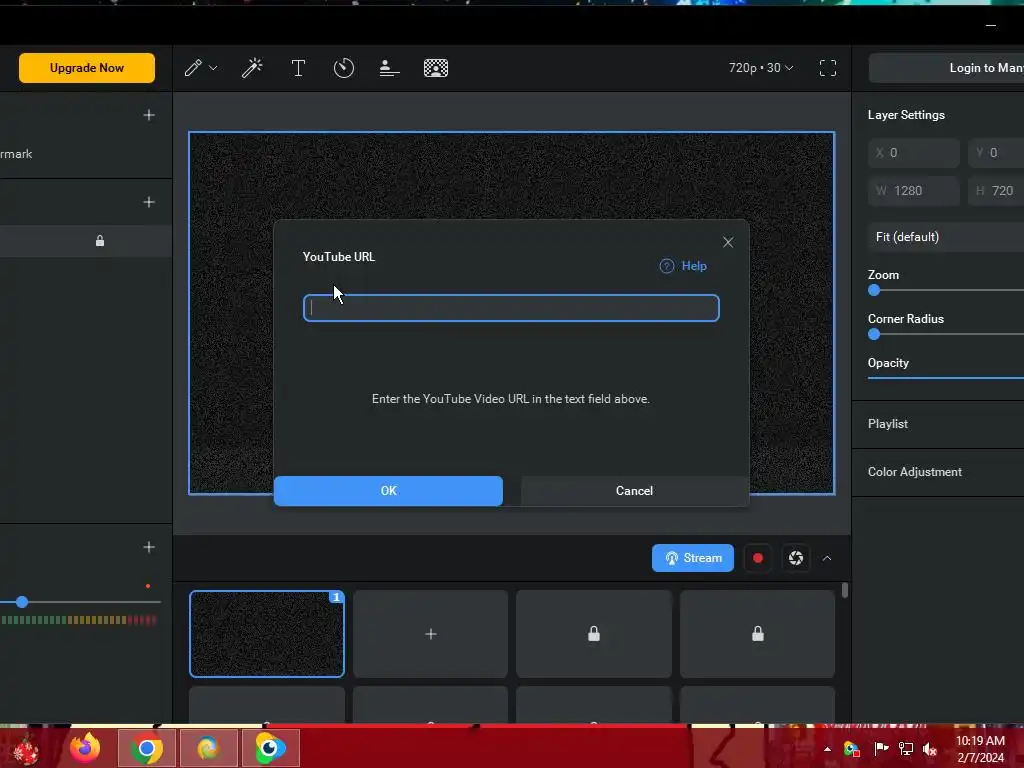This screenshot has height=768, width=1024.
Task: Open the lower third tool
Action: pyautogui.click(x=389, y=68)
